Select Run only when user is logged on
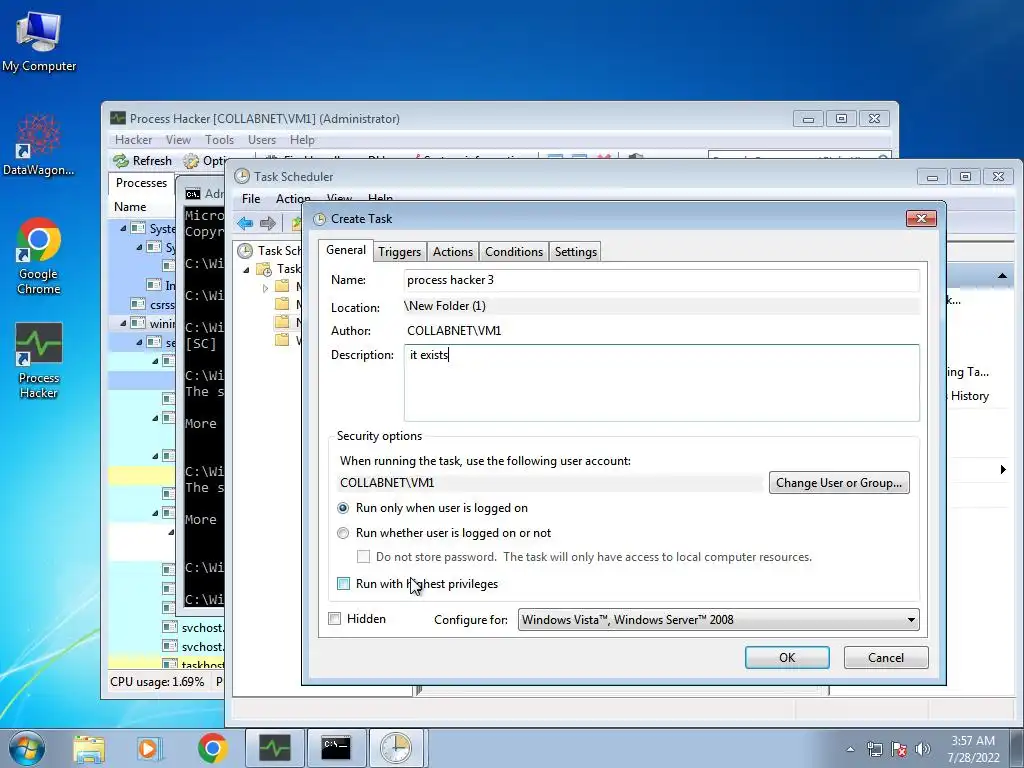The height and width of the screenshot is (768, 1024). point(343,508)
